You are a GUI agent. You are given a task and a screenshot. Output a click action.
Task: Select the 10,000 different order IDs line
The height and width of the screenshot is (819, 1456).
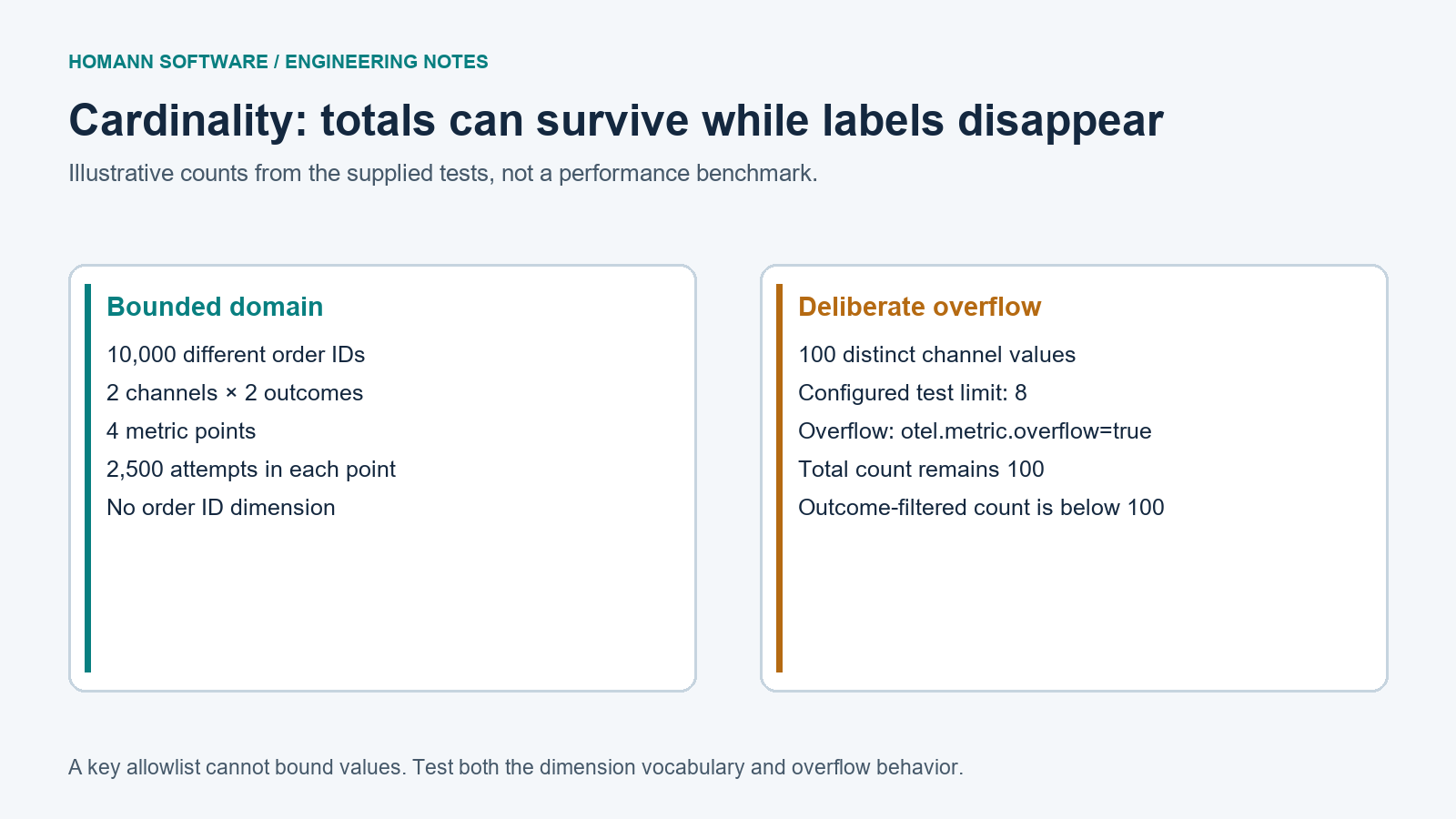point(236,354)
